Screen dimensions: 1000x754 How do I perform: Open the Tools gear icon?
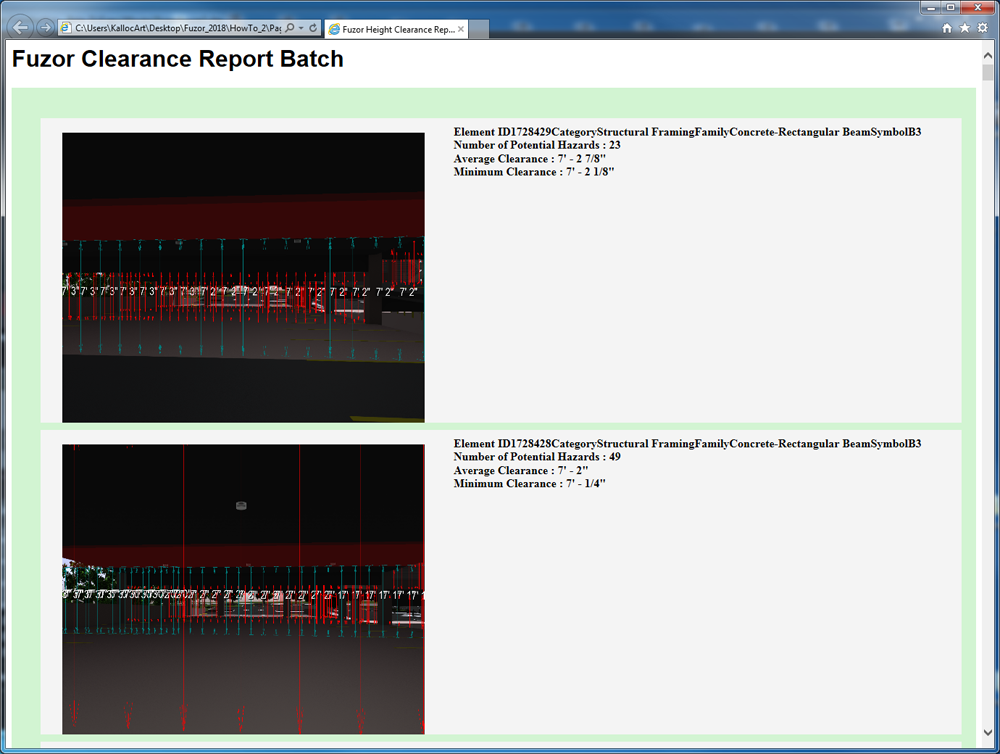983,28
